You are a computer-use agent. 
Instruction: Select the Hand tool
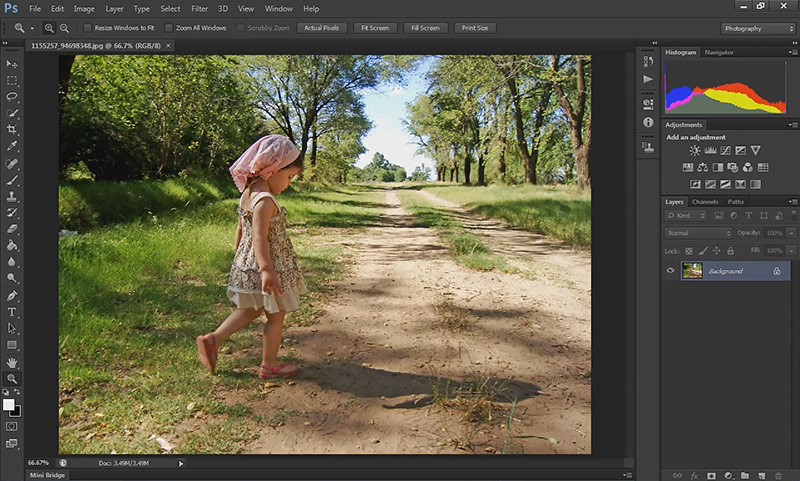pos(12,363)
